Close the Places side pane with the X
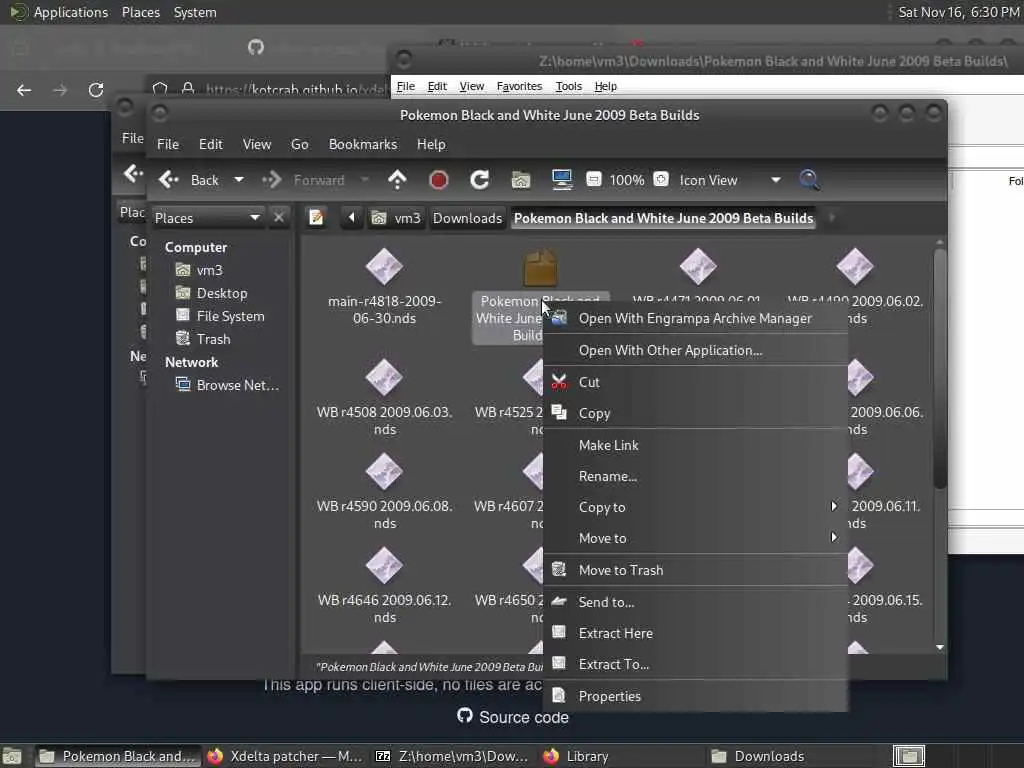 (x=279, y=217)
